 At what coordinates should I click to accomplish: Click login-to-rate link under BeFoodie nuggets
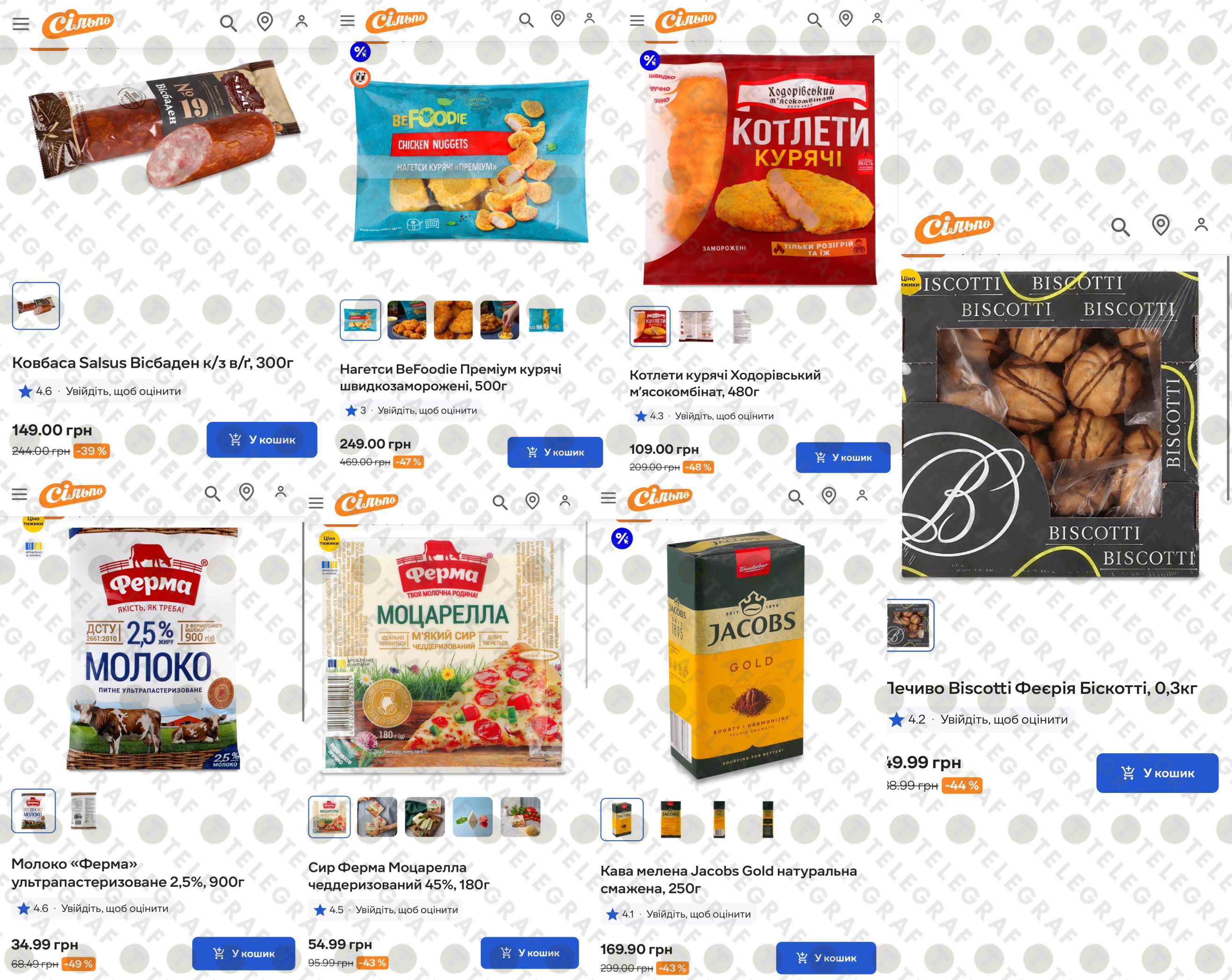pos(427,410)
